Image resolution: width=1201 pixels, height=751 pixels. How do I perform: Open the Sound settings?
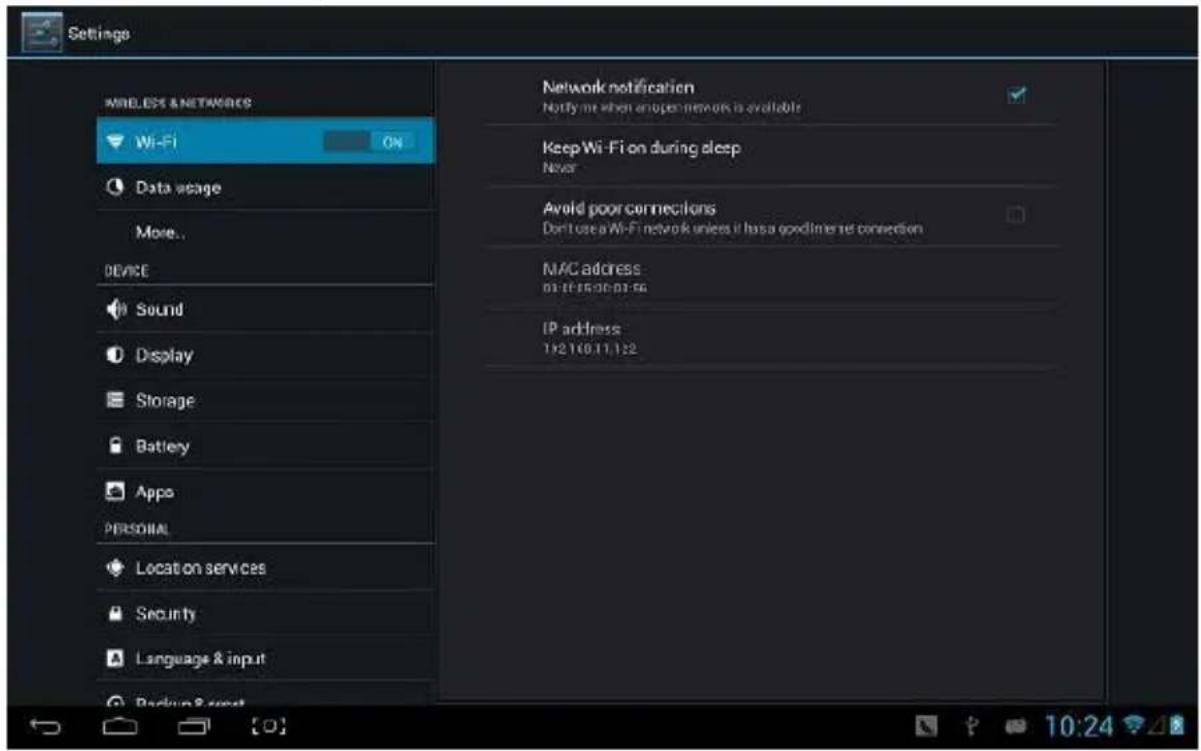266,310
